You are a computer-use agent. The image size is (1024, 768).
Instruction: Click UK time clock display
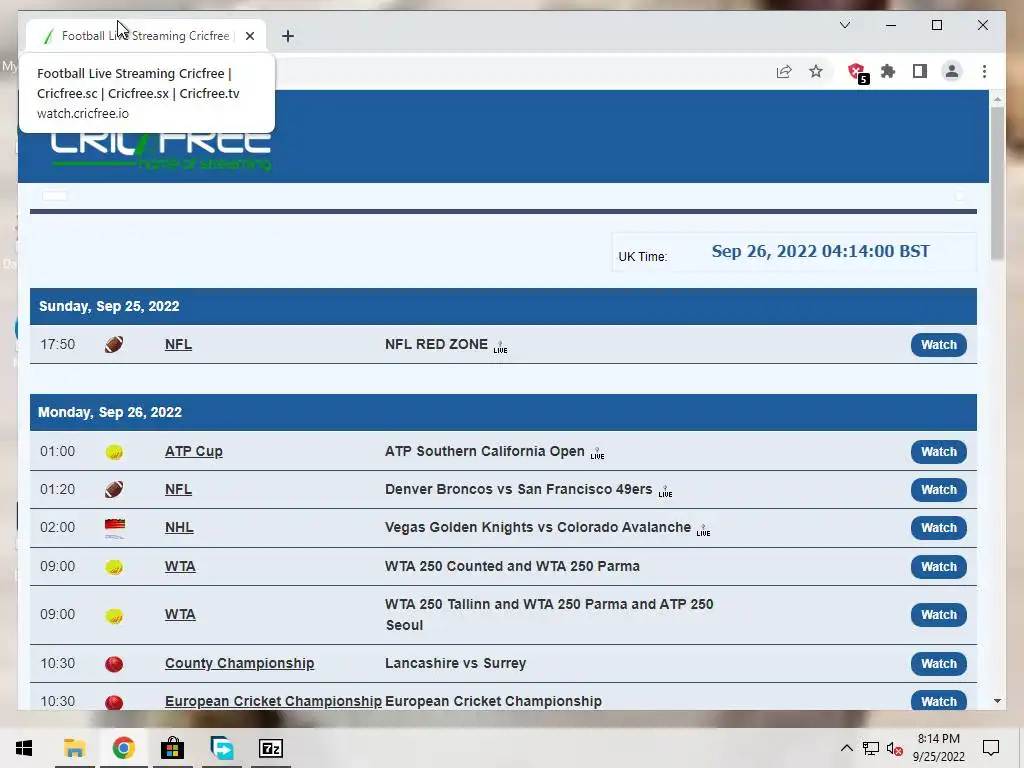coord(820,251)
